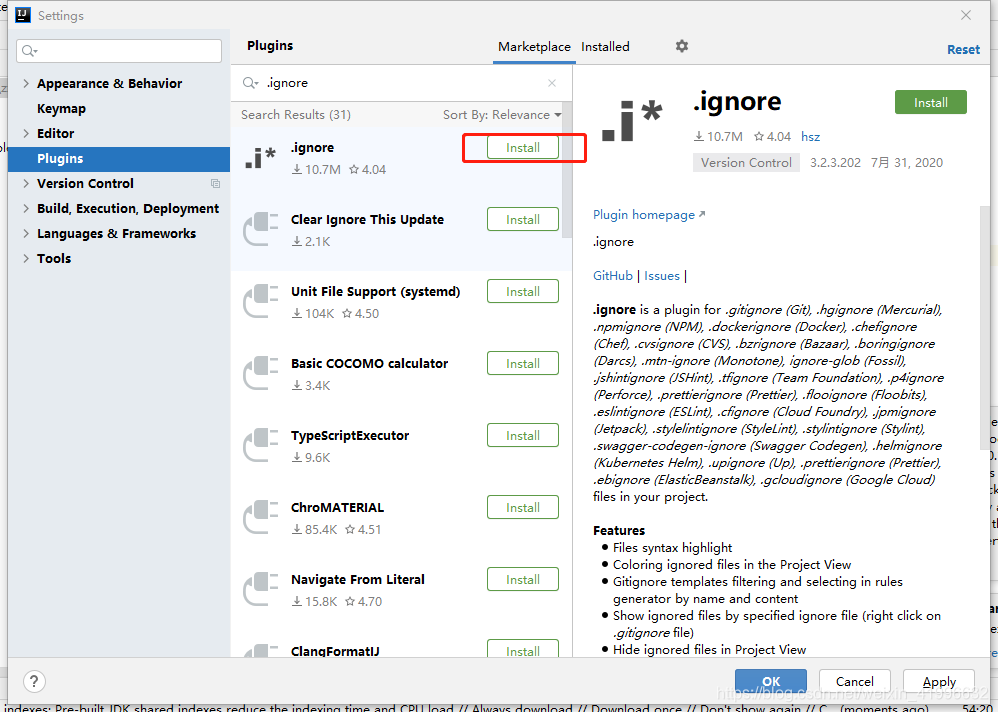This screenshot has width=998, height=712.
Task: Open the Plugin homepage link
Action: (649, 214)
